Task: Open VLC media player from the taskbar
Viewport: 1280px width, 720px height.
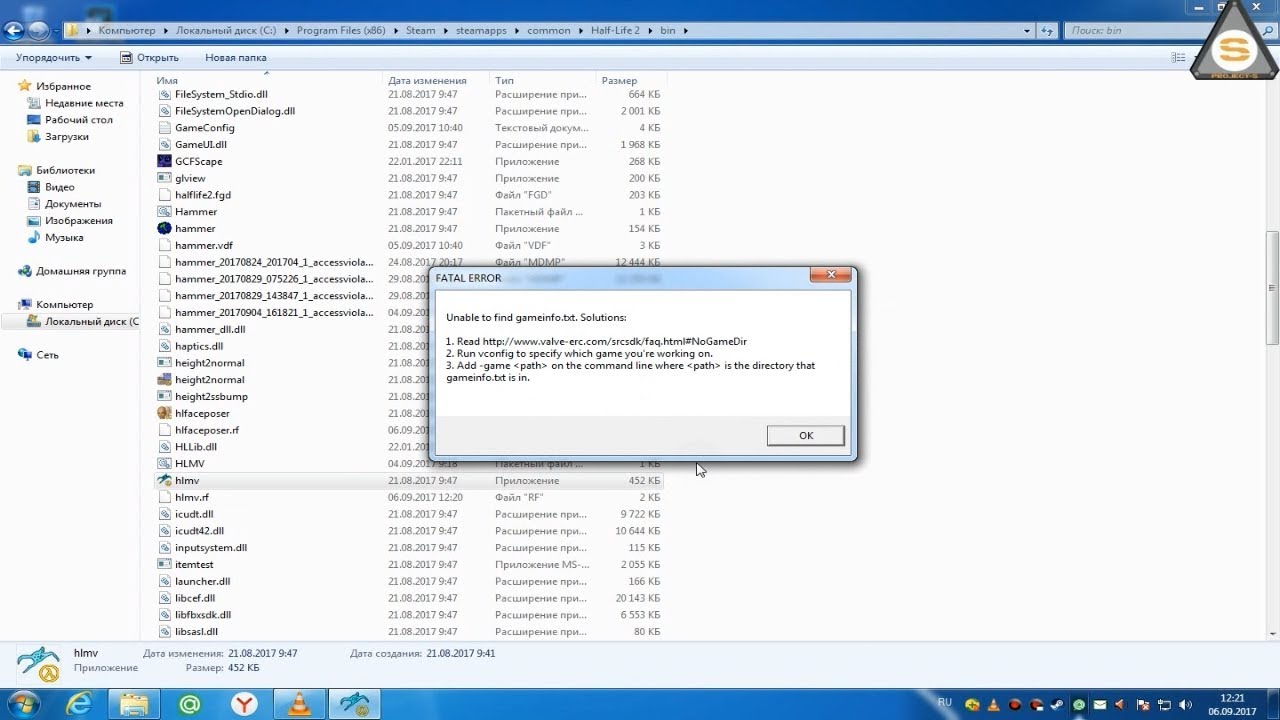Action: click(298, 705)
